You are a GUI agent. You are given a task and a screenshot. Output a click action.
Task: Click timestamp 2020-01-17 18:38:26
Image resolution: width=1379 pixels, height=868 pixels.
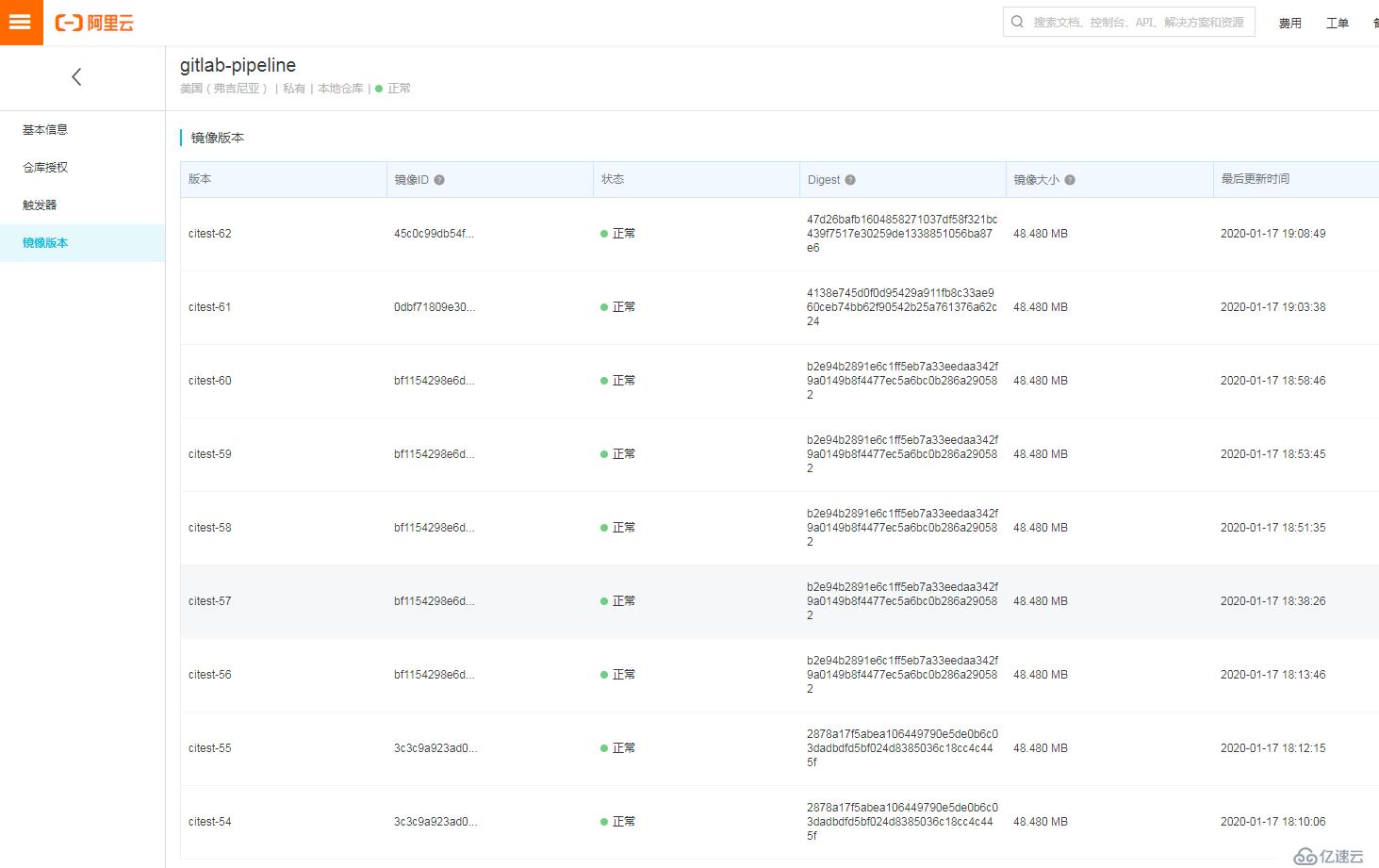1272,601
